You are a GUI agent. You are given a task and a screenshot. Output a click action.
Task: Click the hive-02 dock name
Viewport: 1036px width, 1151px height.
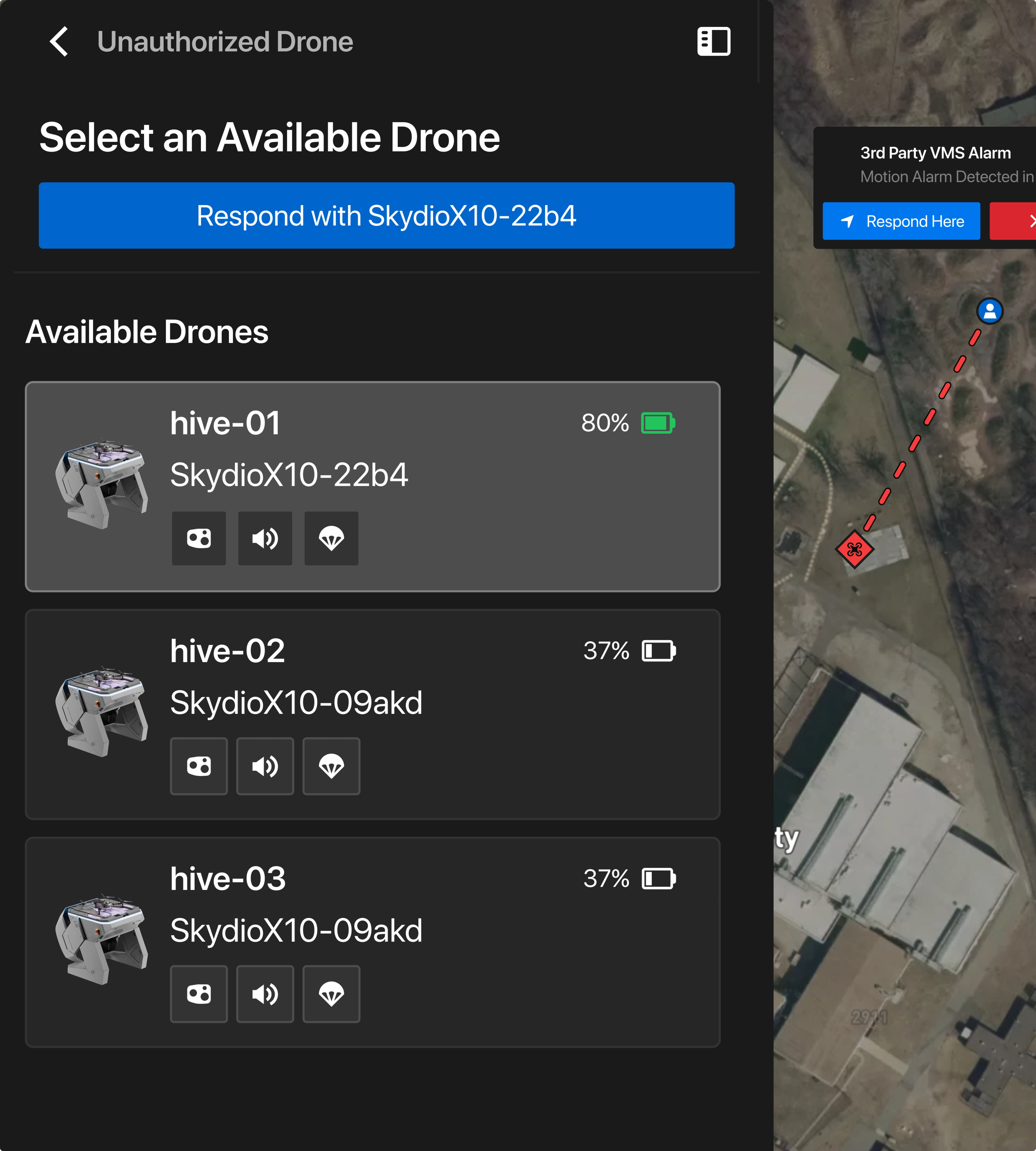(227, 651)
